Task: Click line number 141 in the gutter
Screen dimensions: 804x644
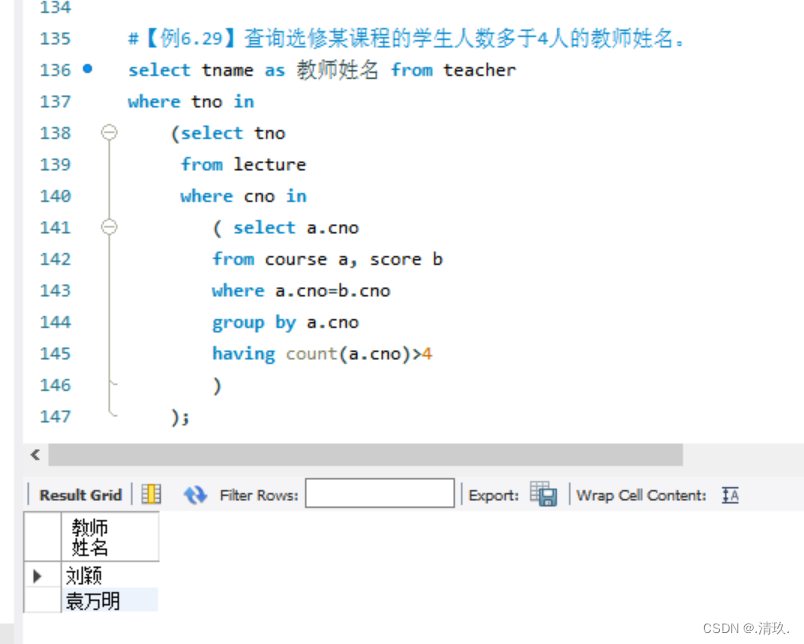Action: click(x=55, y=227)
